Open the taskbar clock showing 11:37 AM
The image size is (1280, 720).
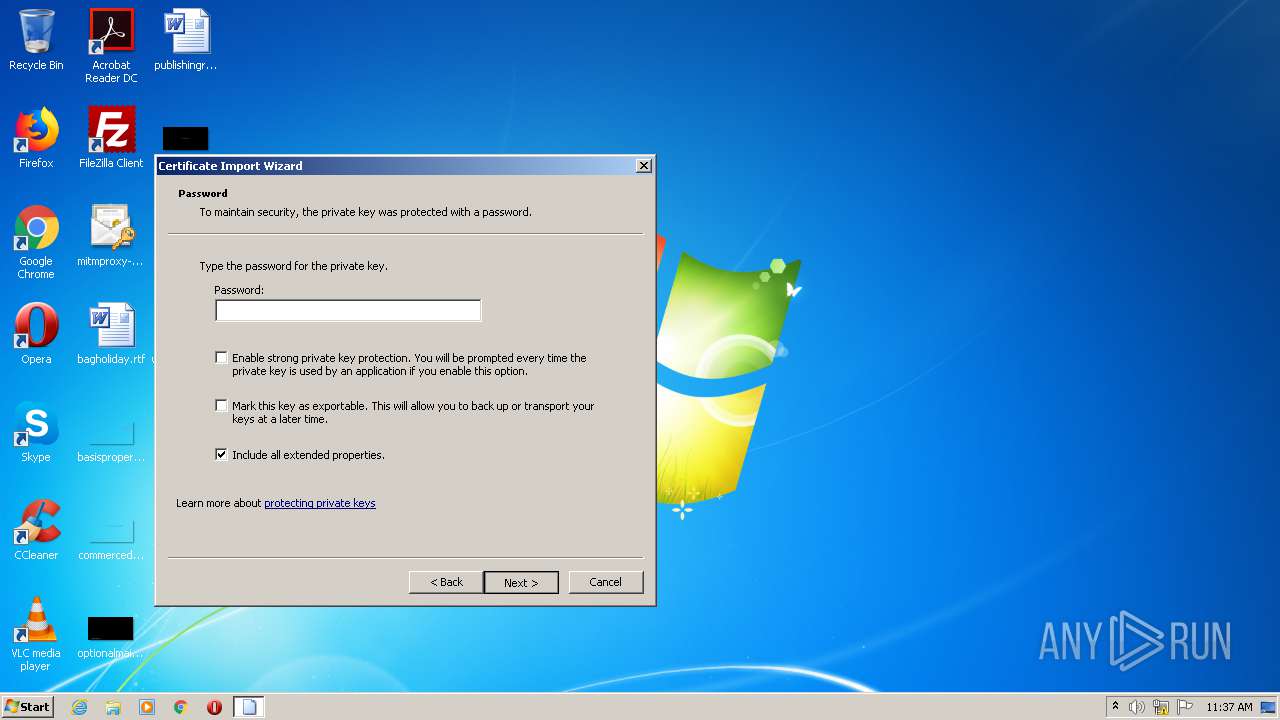coord(1229,707)
